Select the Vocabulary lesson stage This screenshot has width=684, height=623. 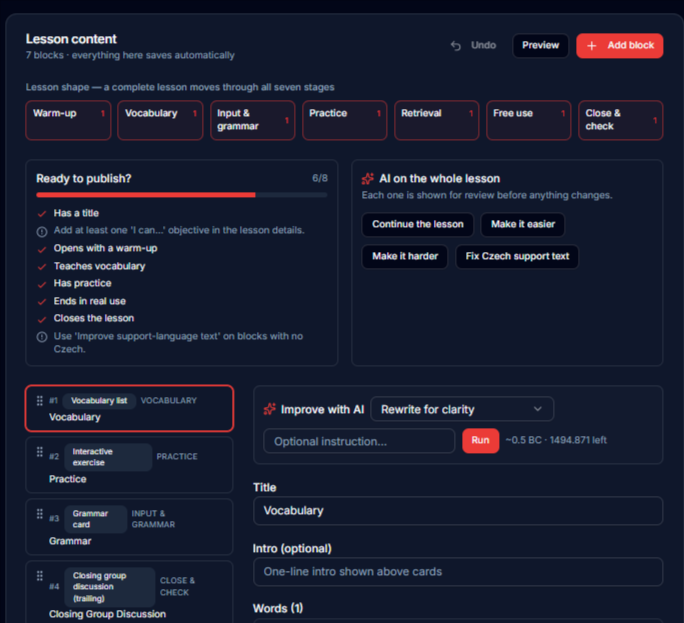(x=160, y=120)
